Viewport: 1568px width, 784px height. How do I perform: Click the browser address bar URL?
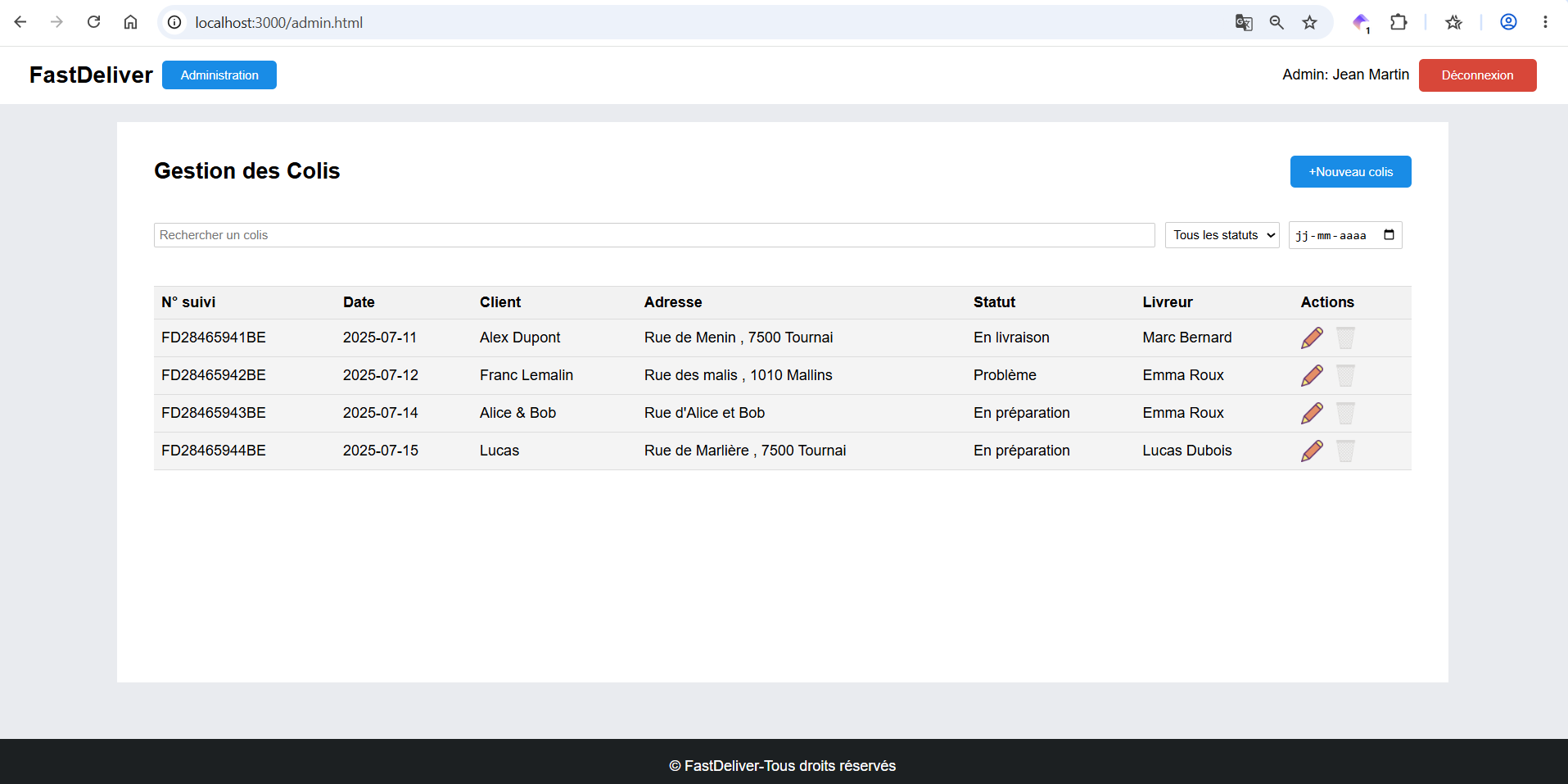pos(278,22)
